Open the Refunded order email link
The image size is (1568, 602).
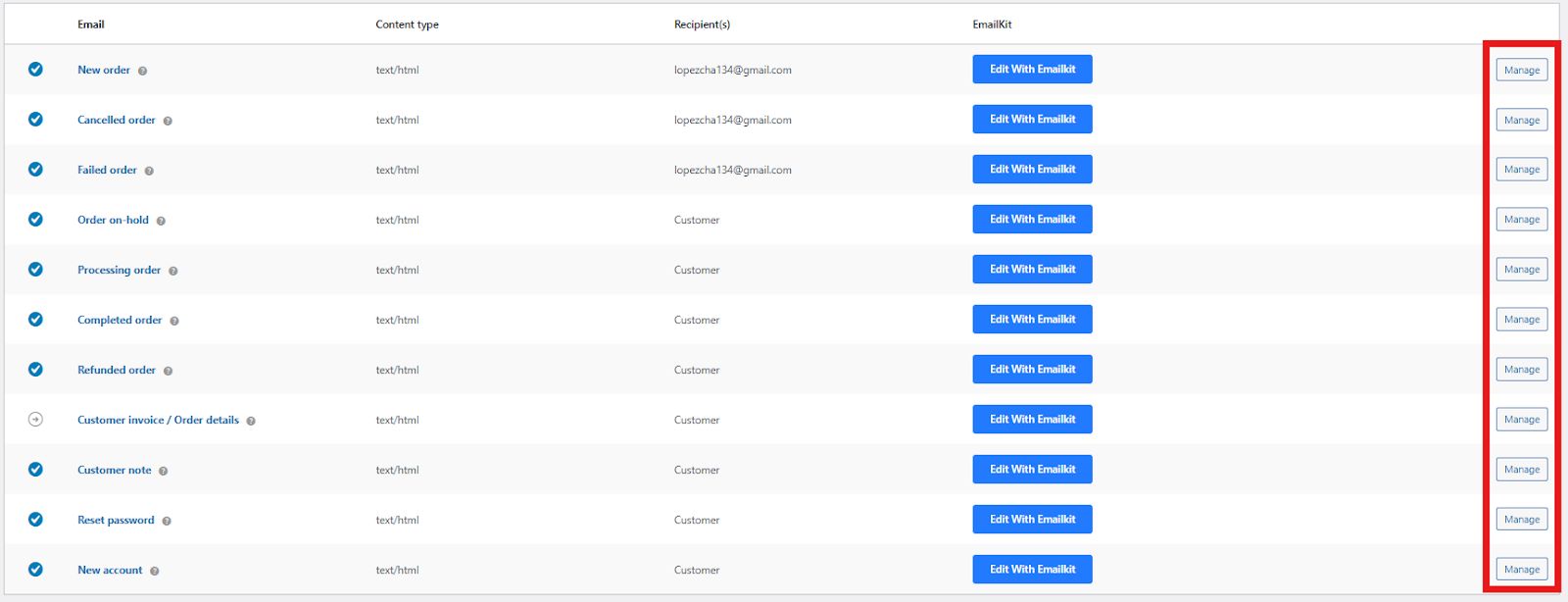[x=117, y=370]
